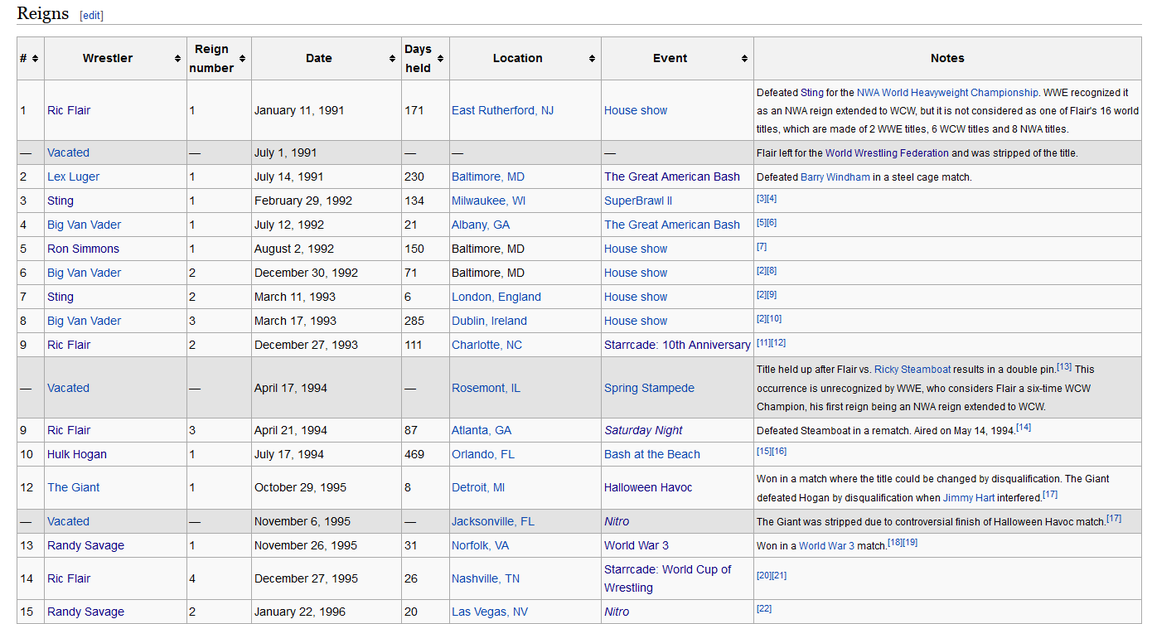Open the Bash at the Beach link
The image size is (1152, 624).
pyautogui.click(x=652, y=454)
